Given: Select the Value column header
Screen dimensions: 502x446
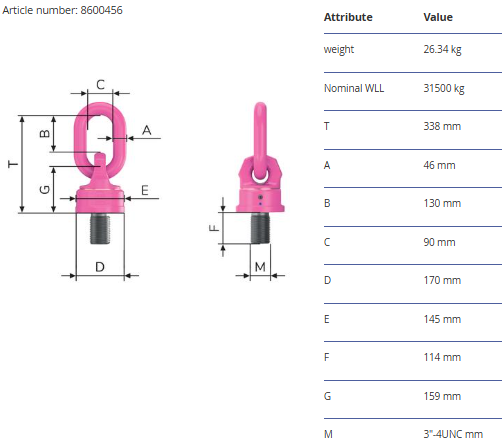Looking at the screenshot, I should click(438, 17).
